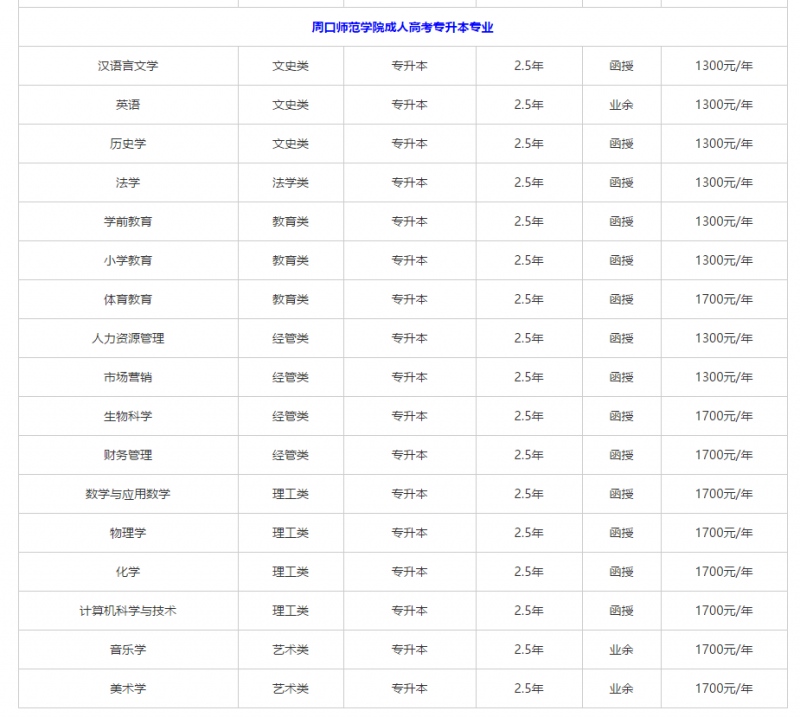
Task: Select the 市场营销 major cell
Action: pos(128,377)
